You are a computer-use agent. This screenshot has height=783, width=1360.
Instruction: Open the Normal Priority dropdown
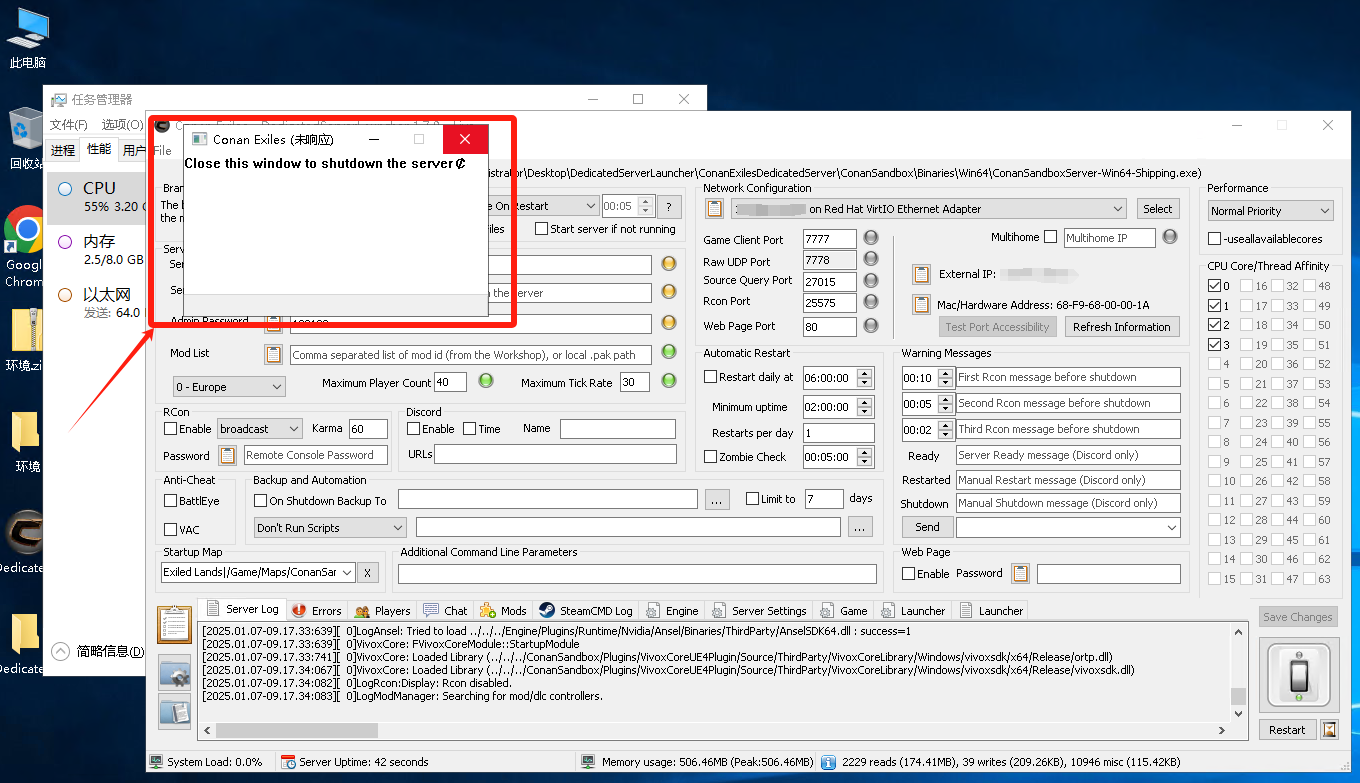(x=1270, y=211)
